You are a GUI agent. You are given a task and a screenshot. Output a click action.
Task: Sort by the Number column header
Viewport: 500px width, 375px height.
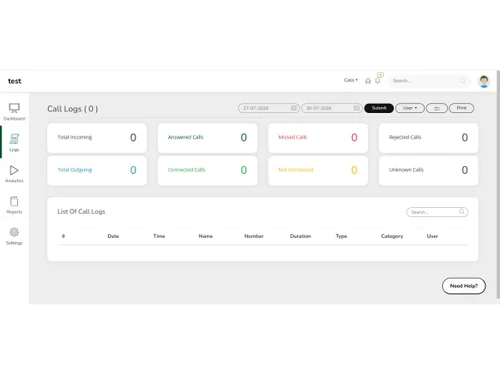[x=254, y=236]
